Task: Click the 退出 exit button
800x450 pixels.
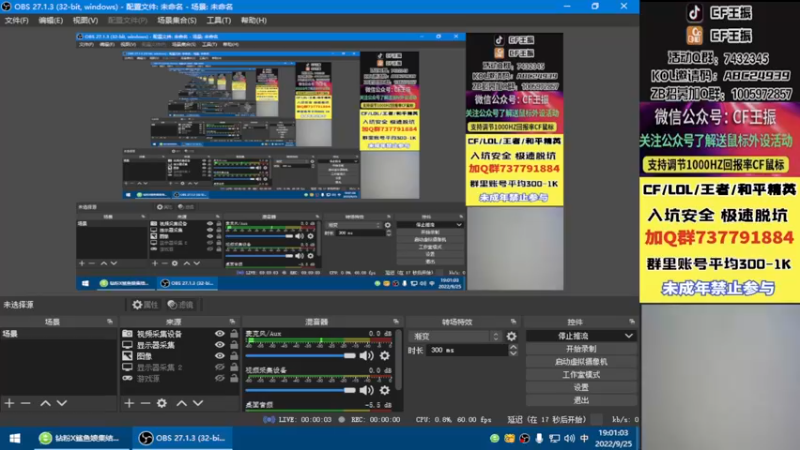Action: click(x=581, y=400)
